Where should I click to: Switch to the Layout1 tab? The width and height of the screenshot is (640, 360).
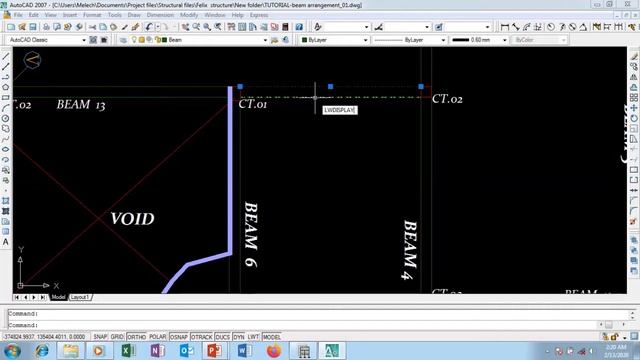[x=80, y=297]
